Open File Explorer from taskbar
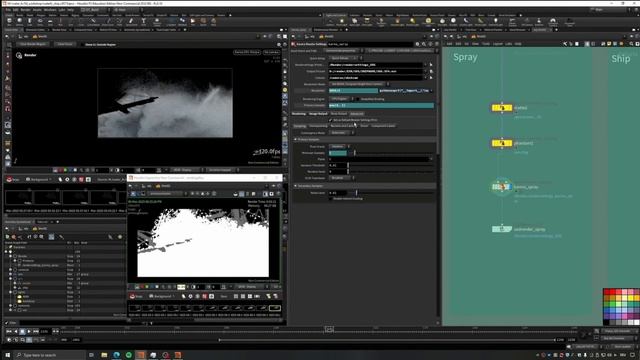Image resolution: width=640 pixels, height=360 pixels. pos(104,355)
